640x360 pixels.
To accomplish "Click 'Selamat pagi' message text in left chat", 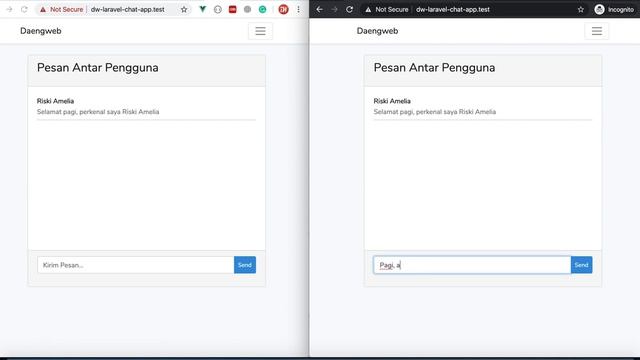I will 98,112.
